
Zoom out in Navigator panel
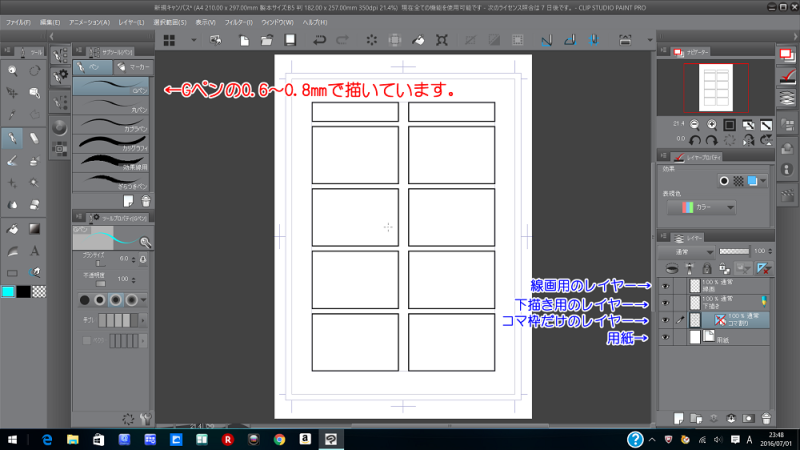pos(695,124)
